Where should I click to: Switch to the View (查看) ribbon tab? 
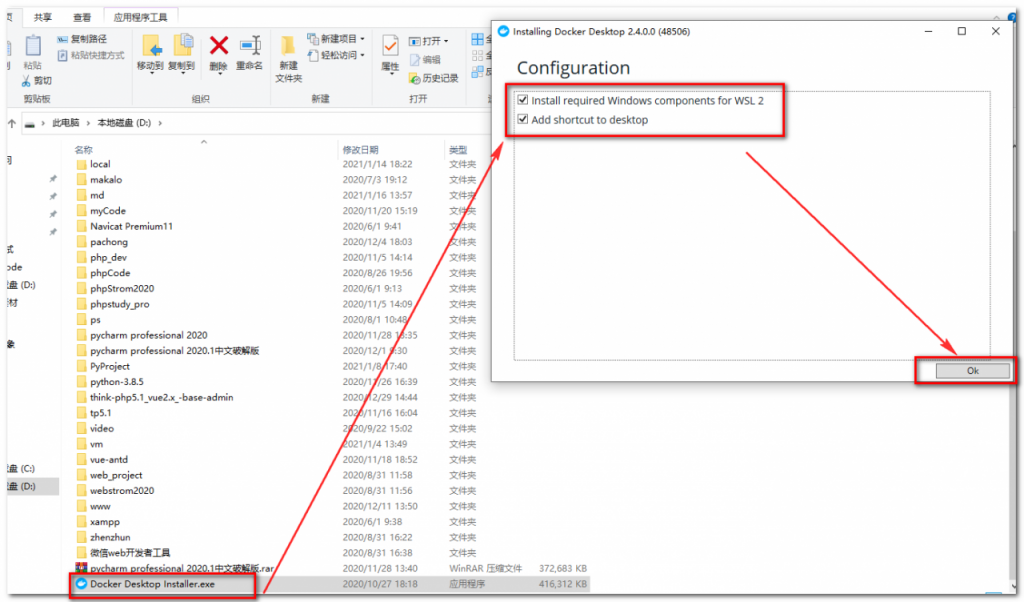pos(81,17)
